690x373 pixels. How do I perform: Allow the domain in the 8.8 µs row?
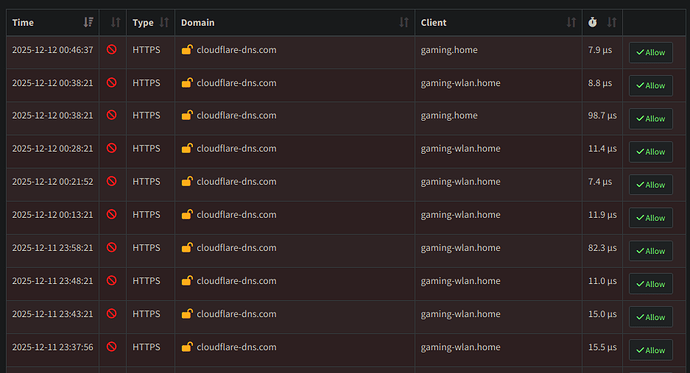(x=651, y=85)
